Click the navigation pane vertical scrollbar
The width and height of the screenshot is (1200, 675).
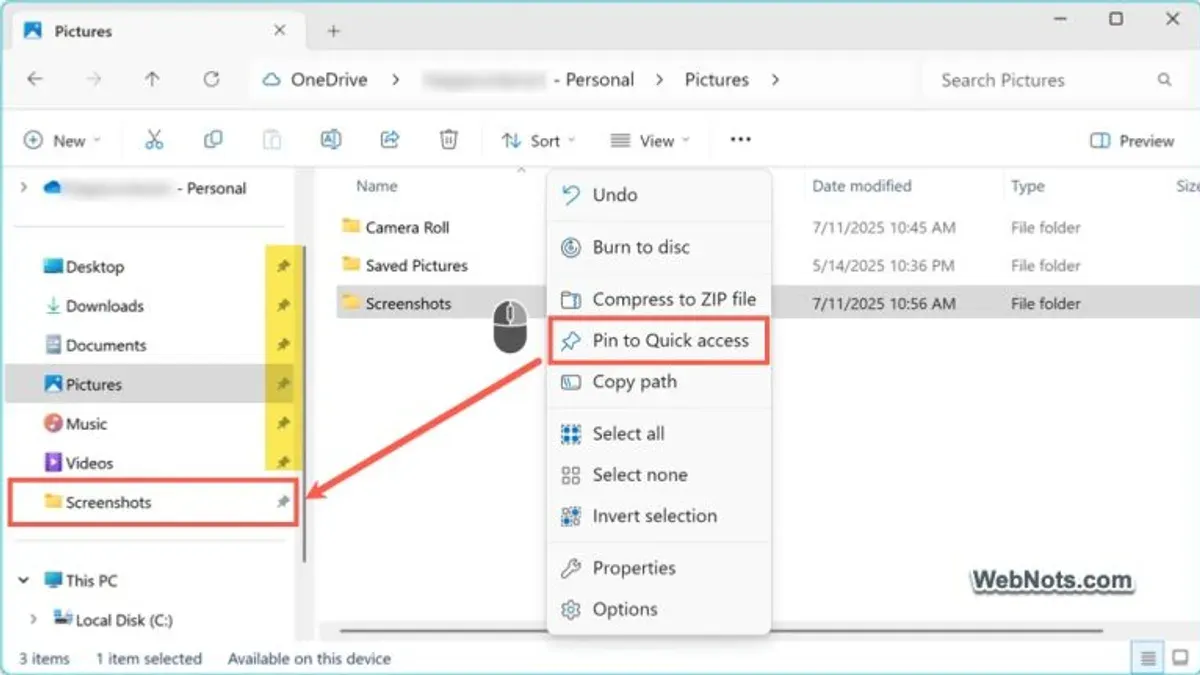point(304,404)
